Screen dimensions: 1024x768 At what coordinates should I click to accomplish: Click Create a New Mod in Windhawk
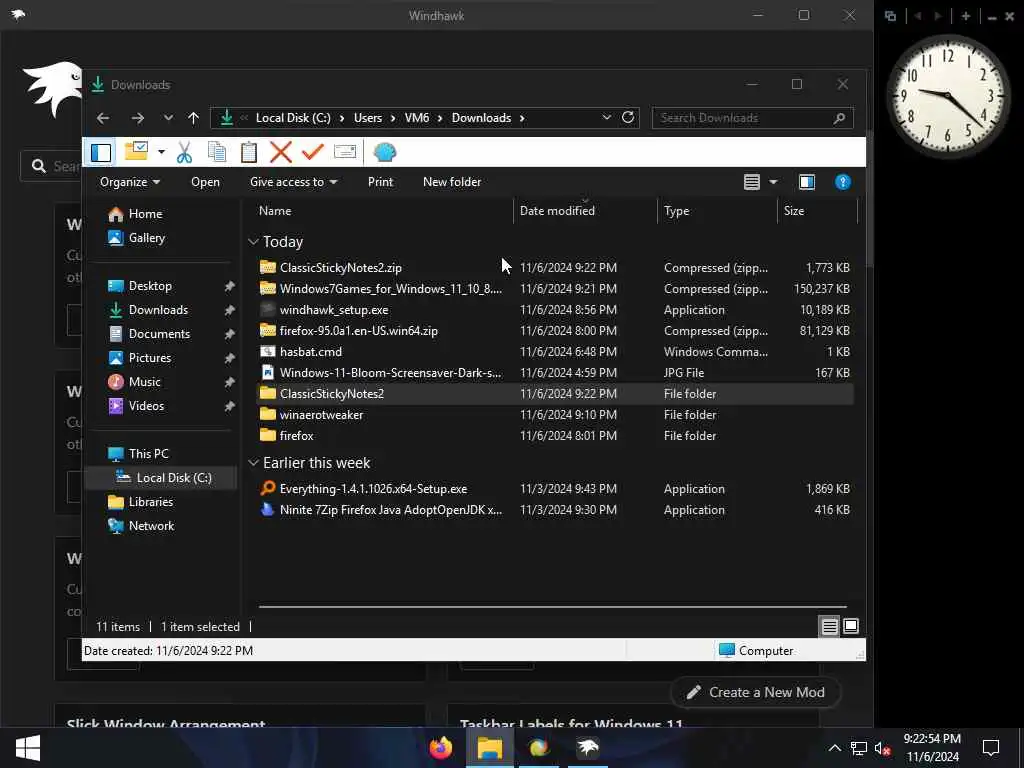click(x=756, y=692)
